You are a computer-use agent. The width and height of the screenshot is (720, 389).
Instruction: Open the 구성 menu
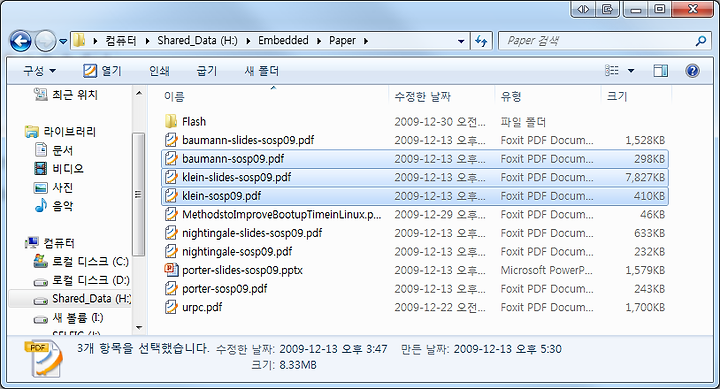pos(39,71)
